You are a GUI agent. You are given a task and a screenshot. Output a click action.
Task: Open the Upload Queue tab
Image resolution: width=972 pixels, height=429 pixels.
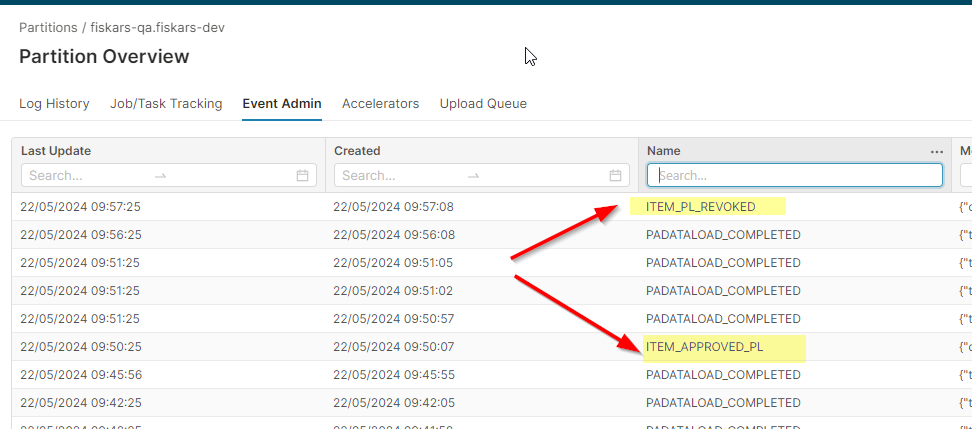tap(483, 104)
